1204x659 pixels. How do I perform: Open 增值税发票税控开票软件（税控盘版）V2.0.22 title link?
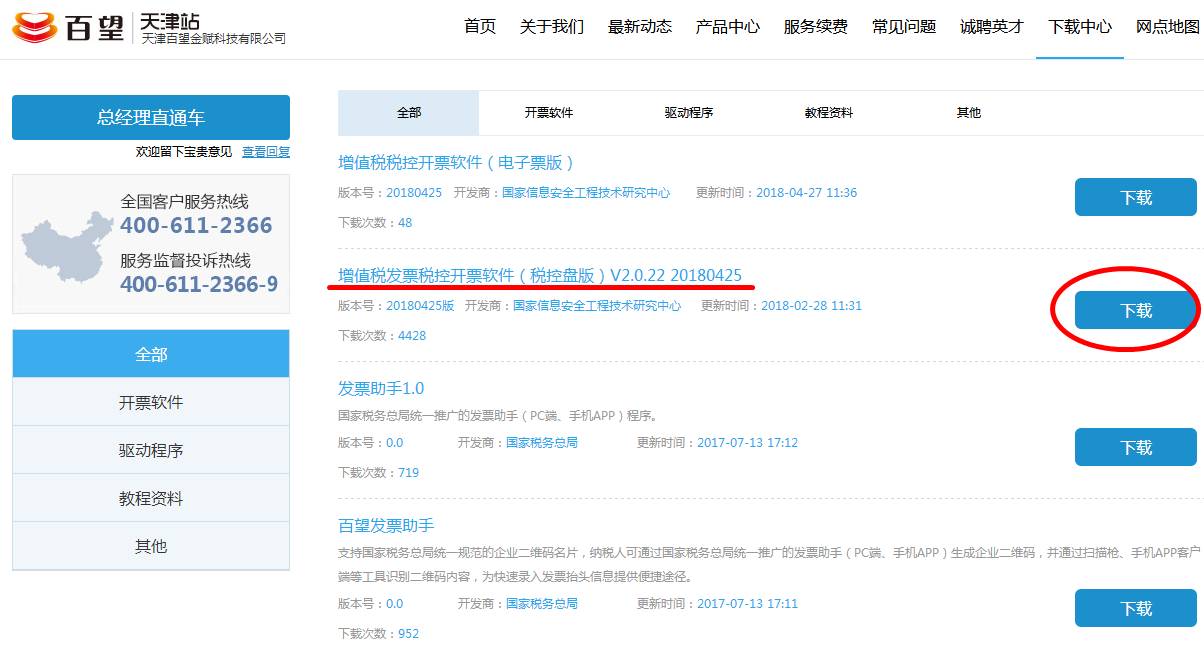click(x=540, y=275)
